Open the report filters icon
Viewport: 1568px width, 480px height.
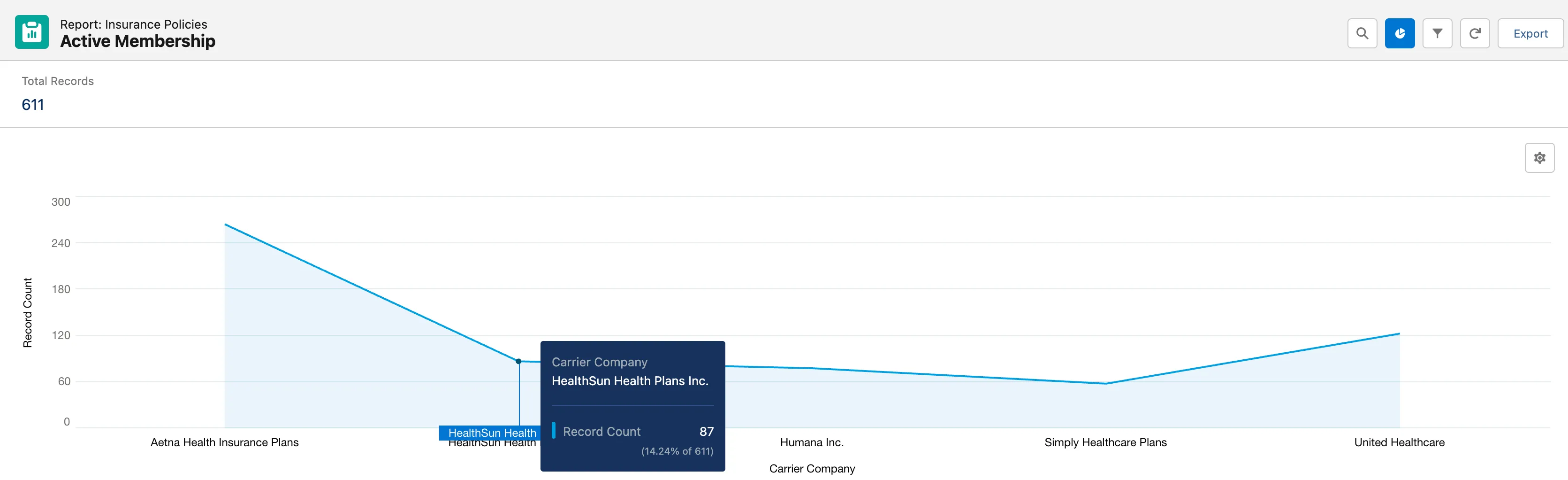(1437, 33)
